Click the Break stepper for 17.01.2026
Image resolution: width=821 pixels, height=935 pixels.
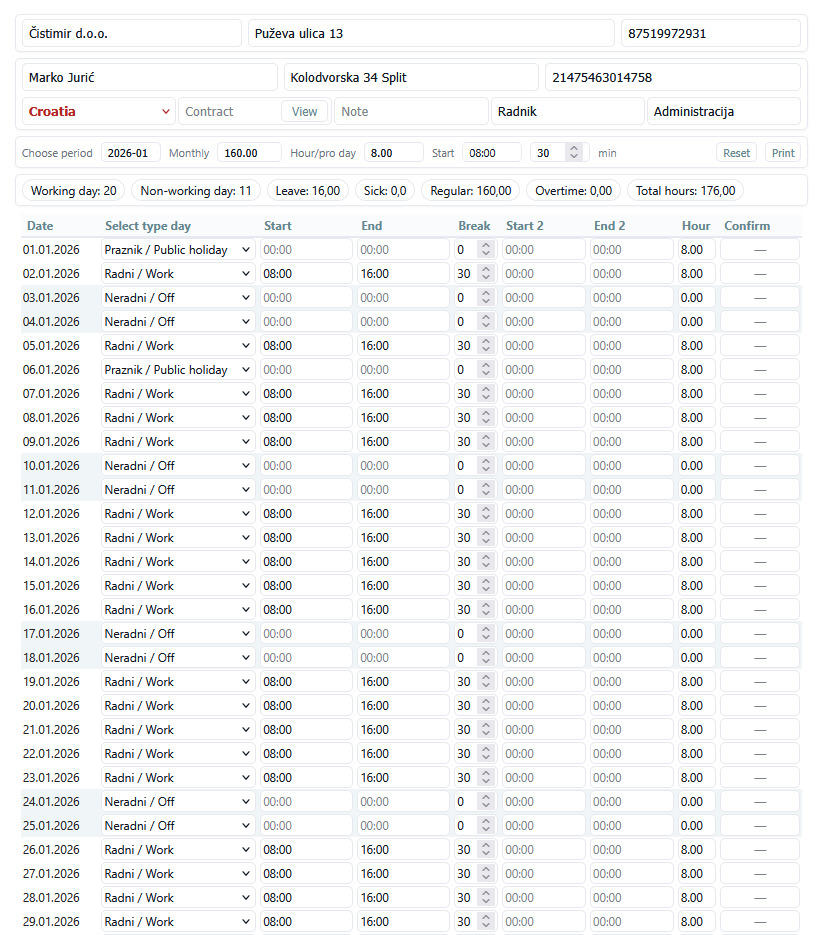[486, 634]
